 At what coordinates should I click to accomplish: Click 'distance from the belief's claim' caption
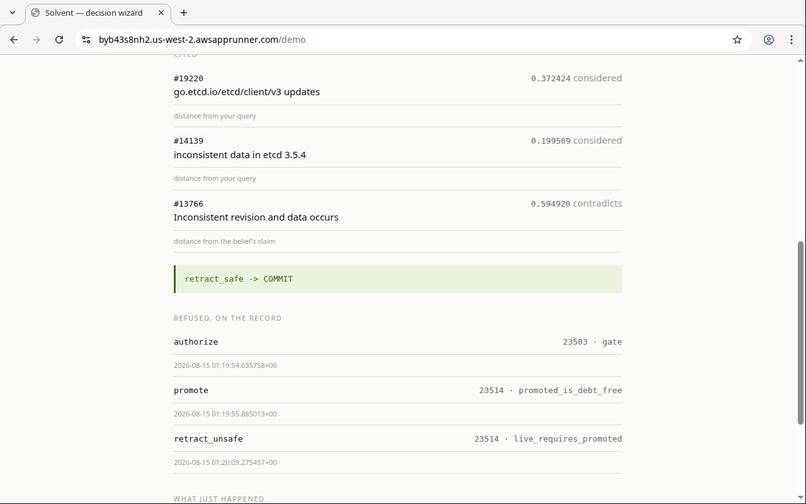[224, 241]
